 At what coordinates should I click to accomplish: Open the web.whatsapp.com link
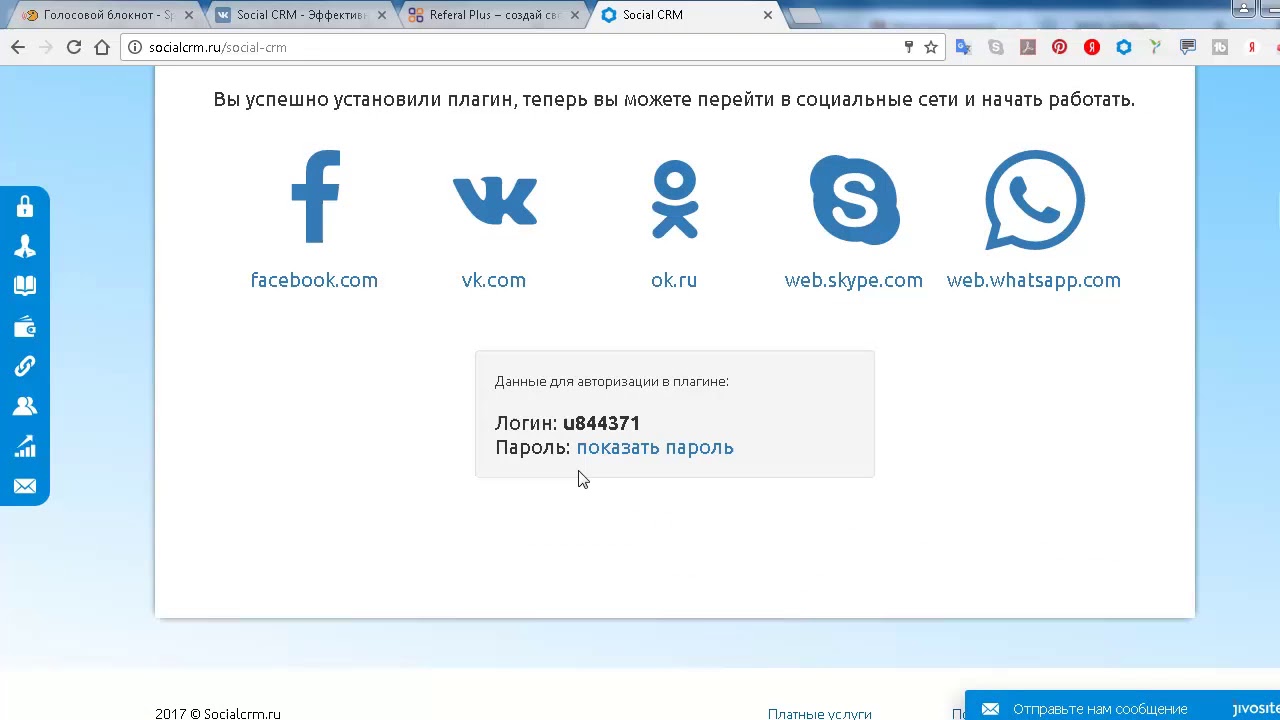[x=1034, y=280]
